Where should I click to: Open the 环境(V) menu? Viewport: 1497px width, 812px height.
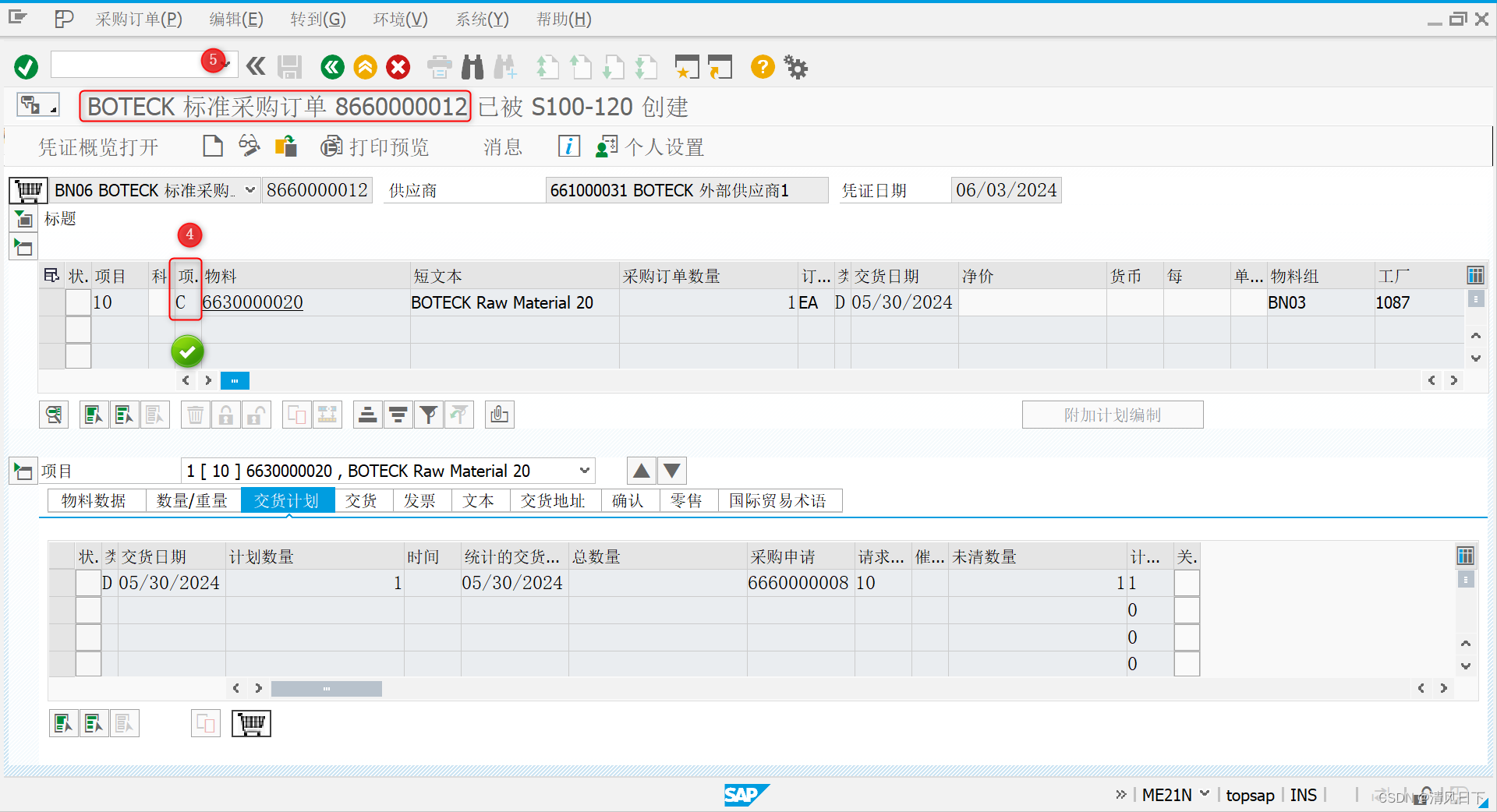pos(401,19)
